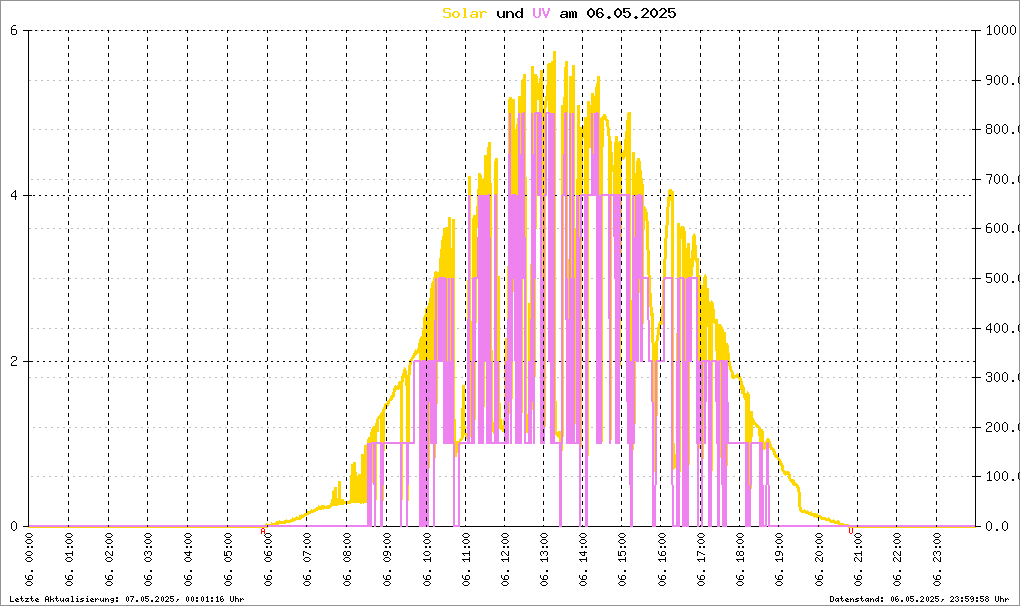The image size is (1020, 606).
Task: Click 'Datenstand' timestamp text
Action: point(919,599)
